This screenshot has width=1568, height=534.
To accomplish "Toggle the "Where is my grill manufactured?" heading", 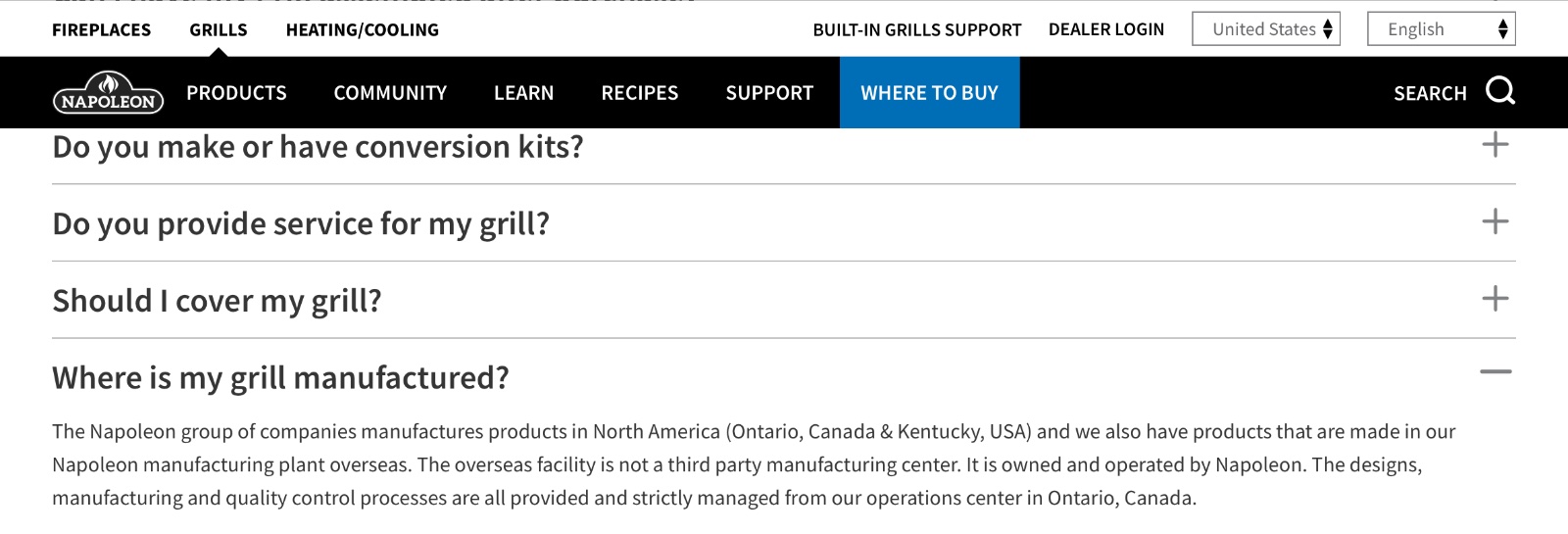I will click(x=280, y=377).
